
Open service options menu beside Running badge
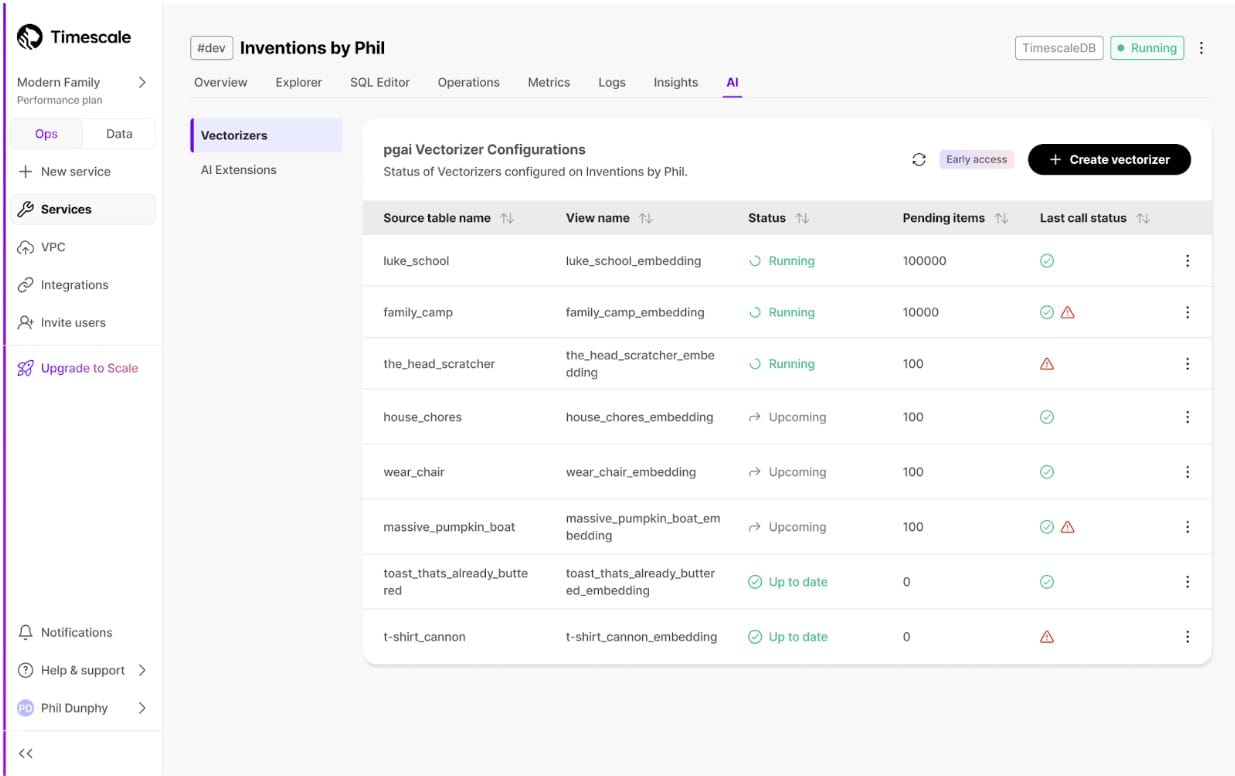(1201, 48)
